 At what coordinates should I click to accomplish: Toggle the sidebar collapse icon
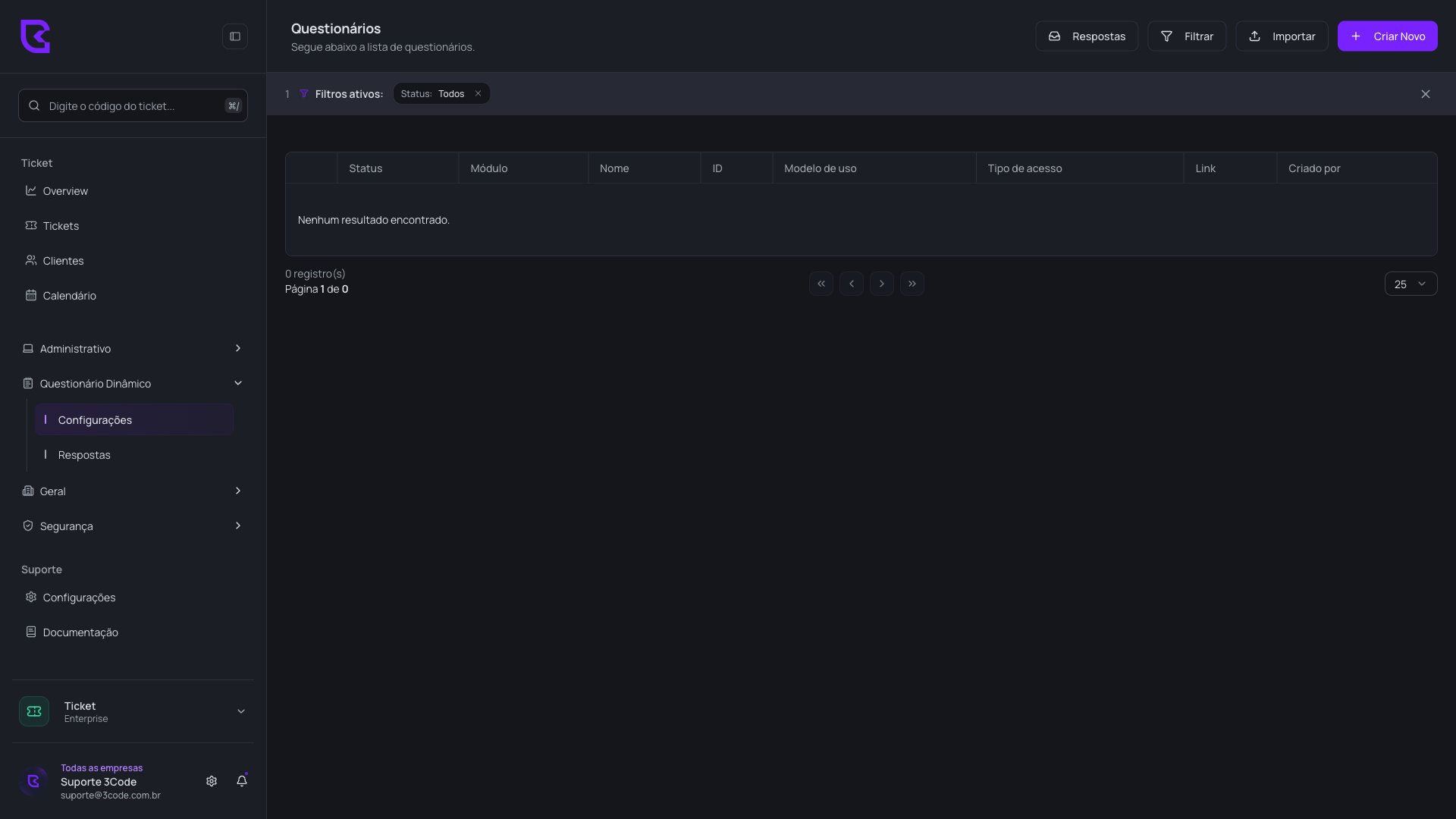coord(235,36)
